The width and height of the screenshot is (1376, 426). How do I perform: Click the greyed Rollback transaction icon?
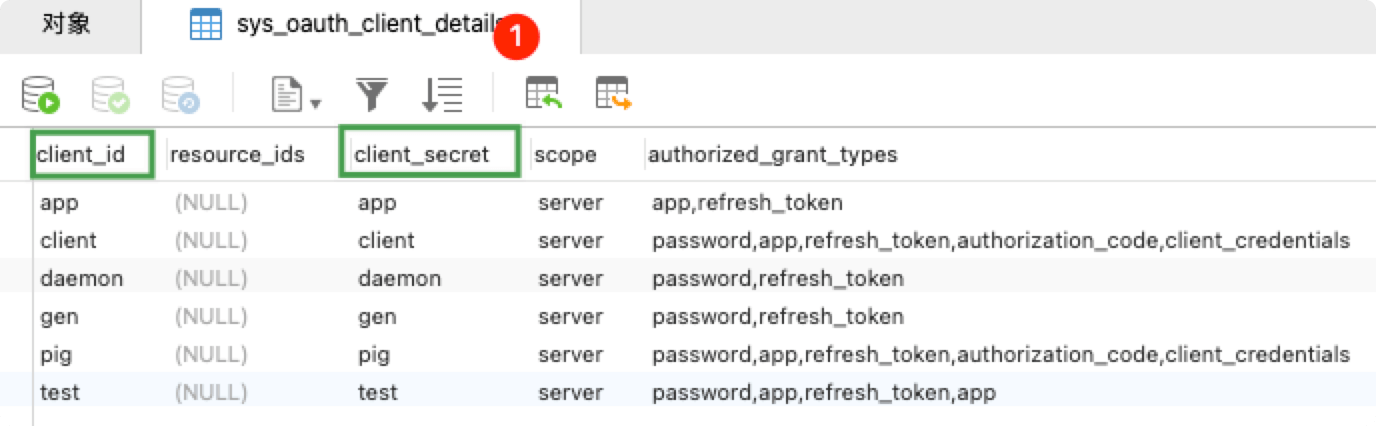181,94
